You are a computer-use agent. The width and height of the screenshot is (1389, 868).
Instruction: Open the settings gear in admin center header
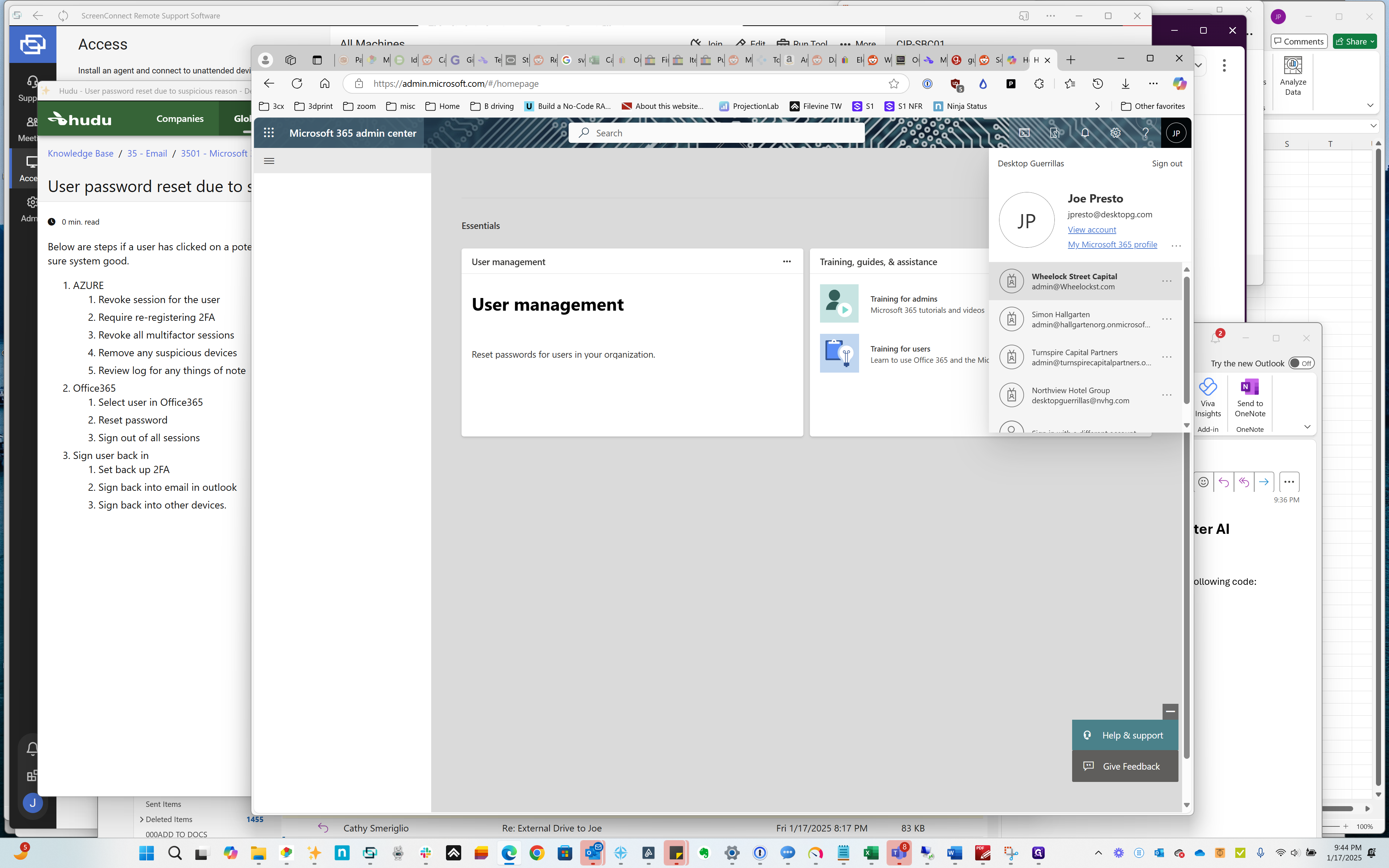(1115, 133)
